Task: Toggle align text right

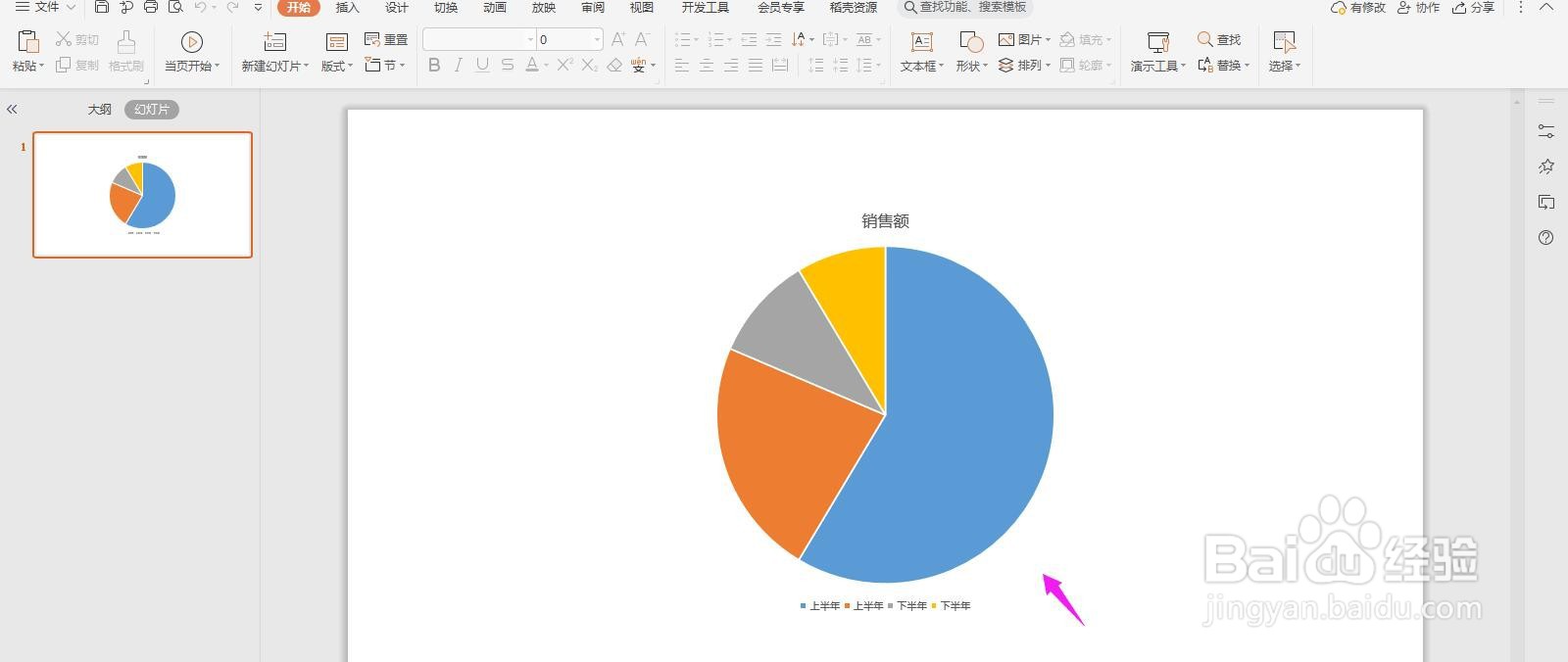Action: tap(731, 65)
